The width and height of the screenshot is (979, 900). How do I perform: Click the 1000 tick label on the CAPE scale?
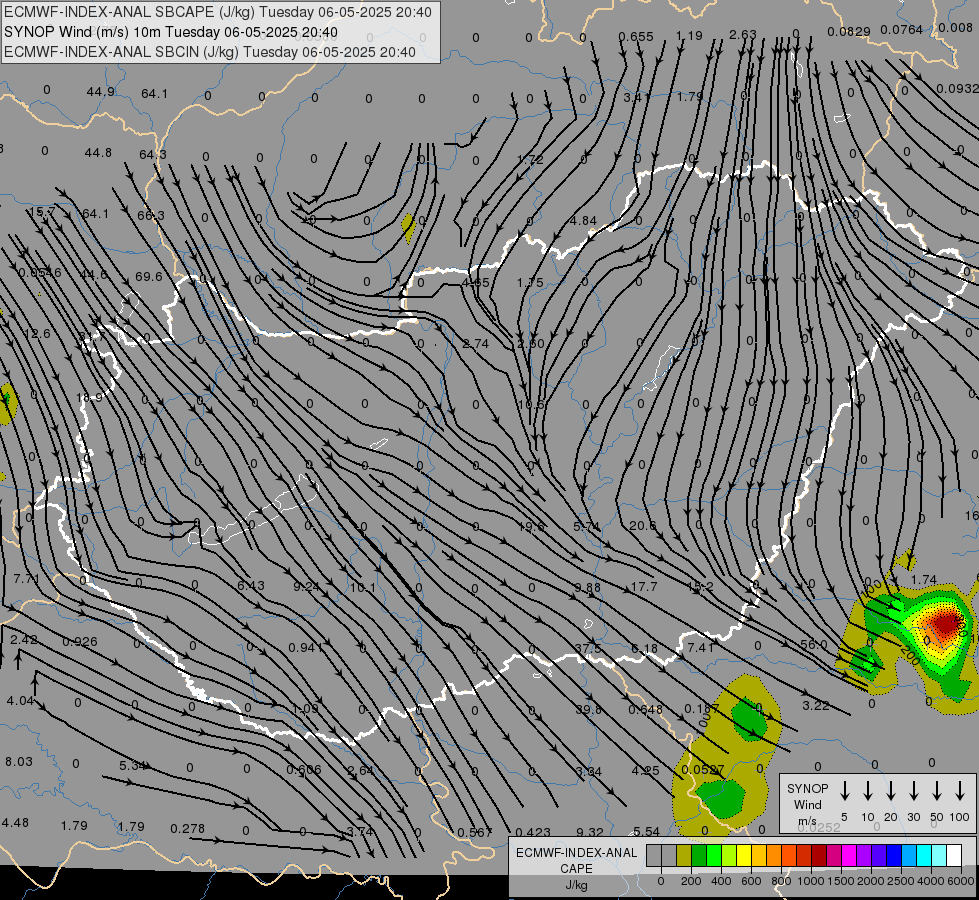click(x=811, y=881)
